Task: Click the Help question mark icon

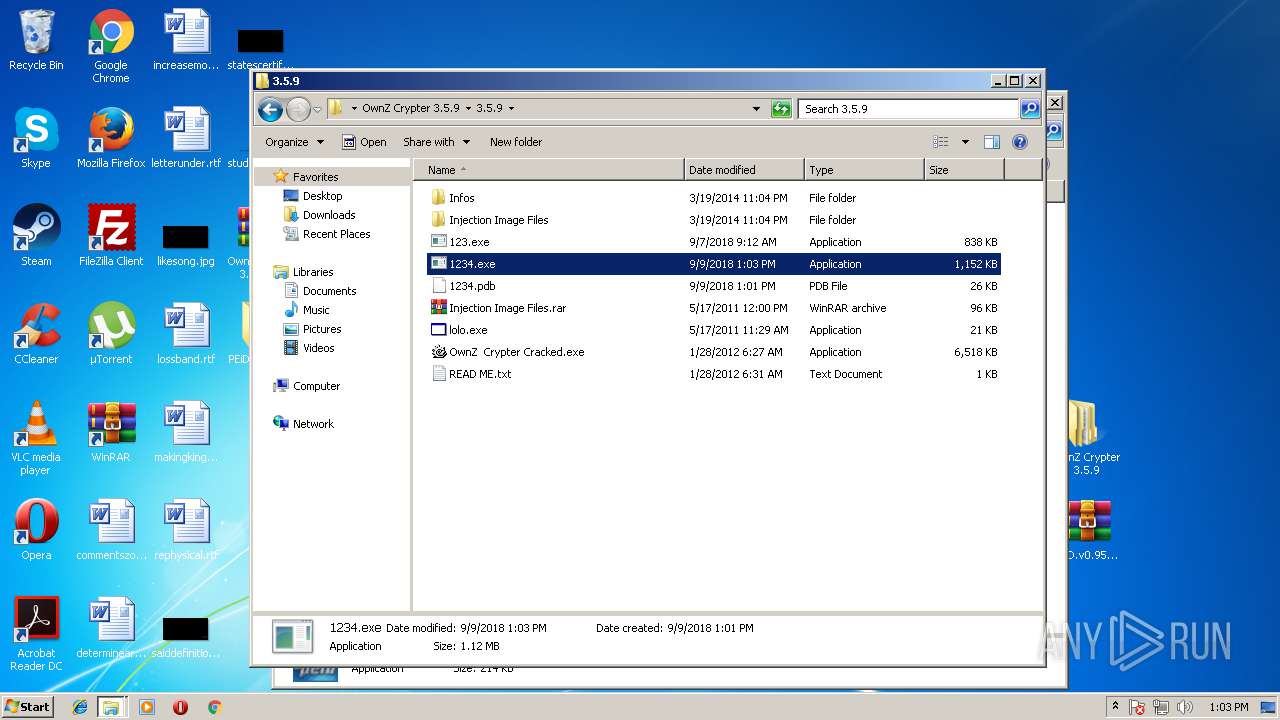Action: tap(1020, 142)
